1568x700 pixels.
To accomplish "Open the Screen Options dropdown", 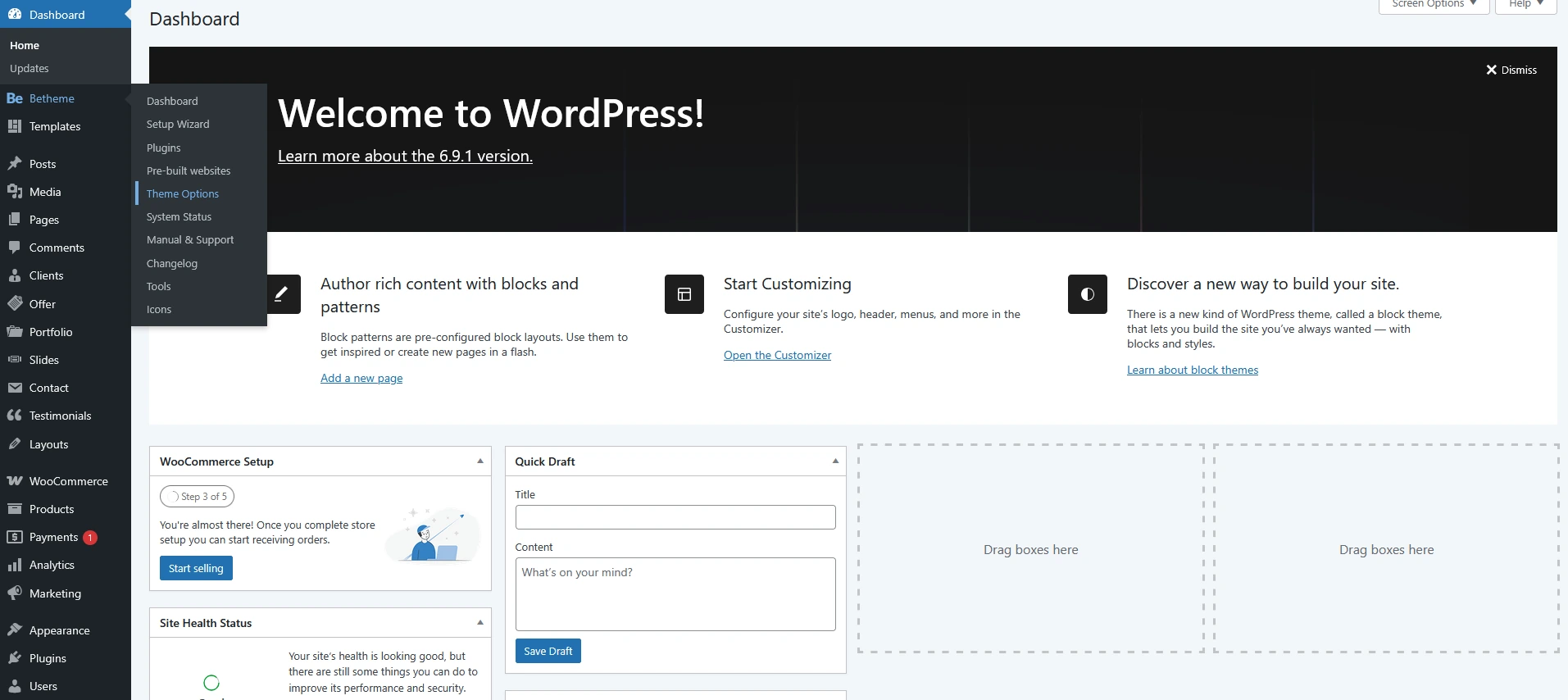I will (1434, 5).
